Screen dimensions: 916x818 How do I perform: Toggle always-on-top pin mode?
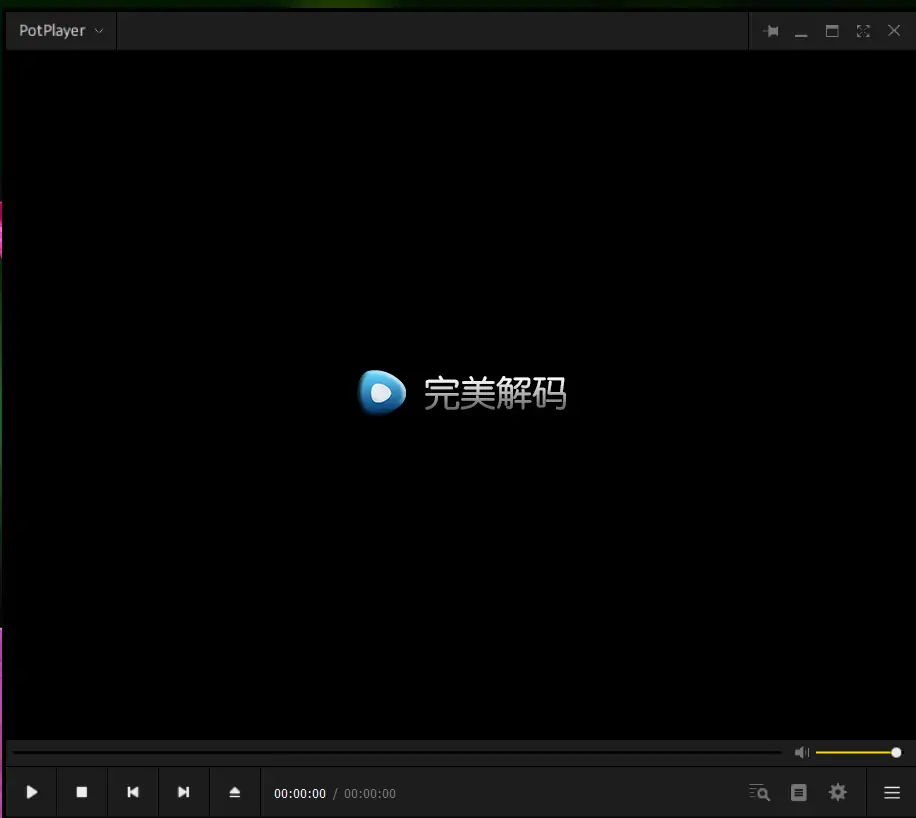click(771, 31)
